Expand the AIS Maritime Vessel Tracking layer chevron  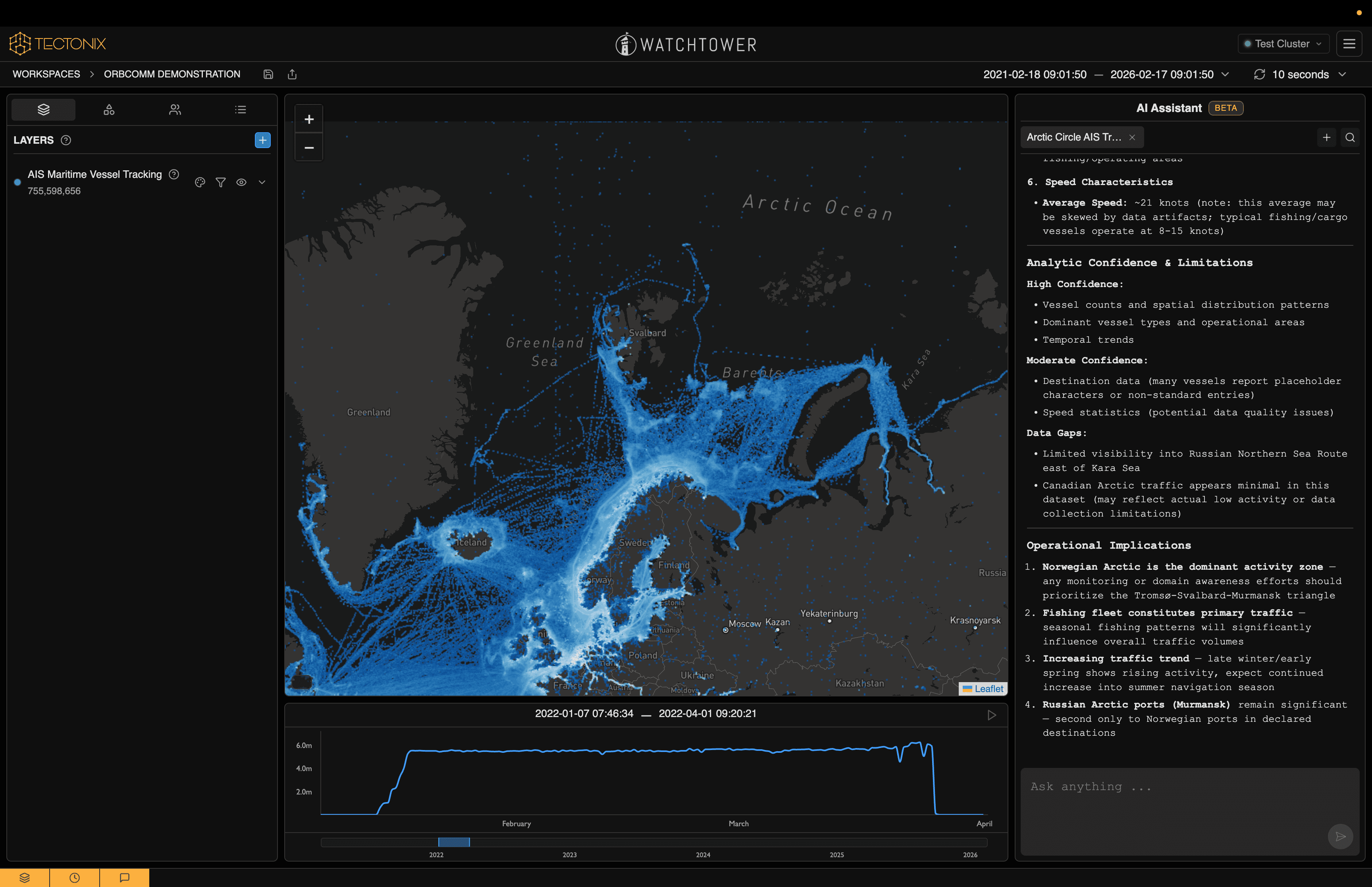(x=262, y=183)
